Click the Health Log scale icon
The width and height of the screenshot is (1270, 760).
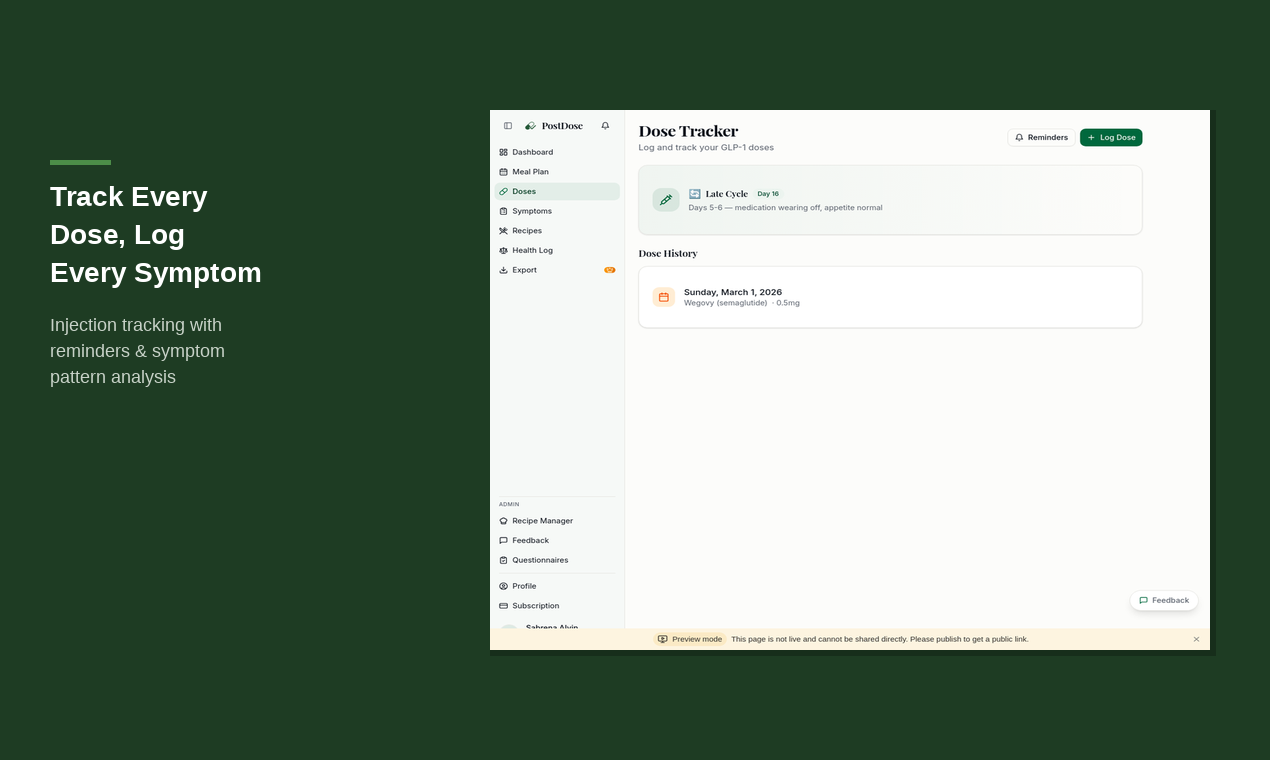(x=503, y=250)
